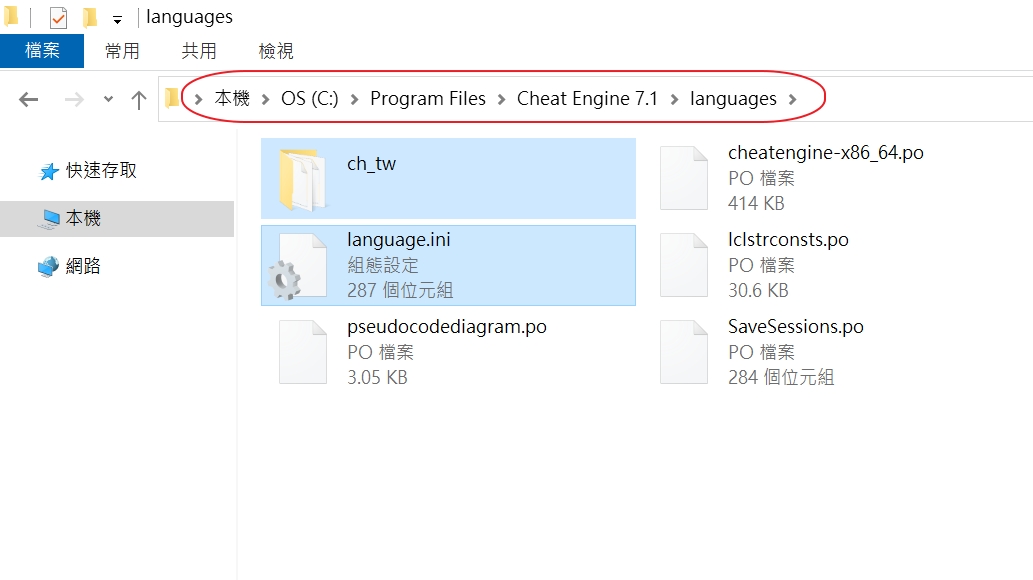1033x580 pixels.
Task: Go back using the Back arrow
Action: (x=28, y=100)
